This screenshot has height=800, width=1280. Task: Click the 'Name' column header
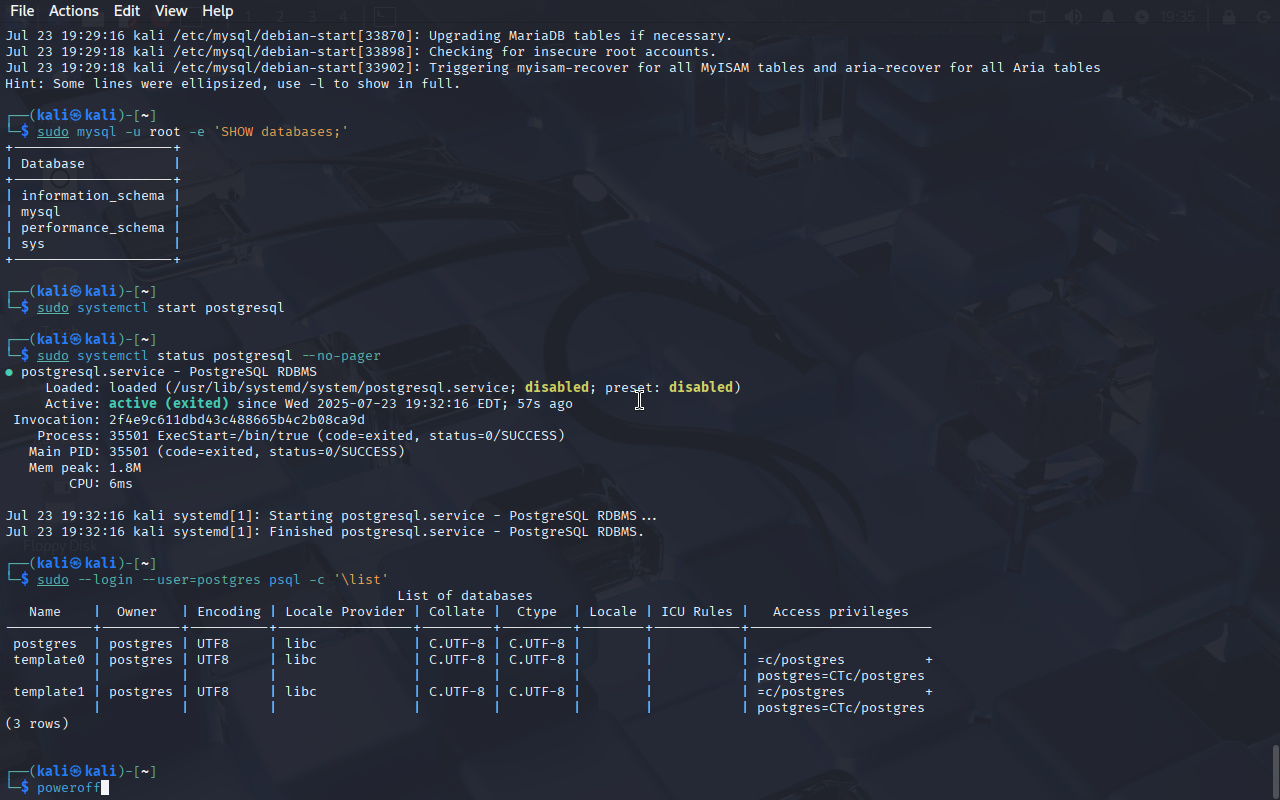click(x=45, y=612)
